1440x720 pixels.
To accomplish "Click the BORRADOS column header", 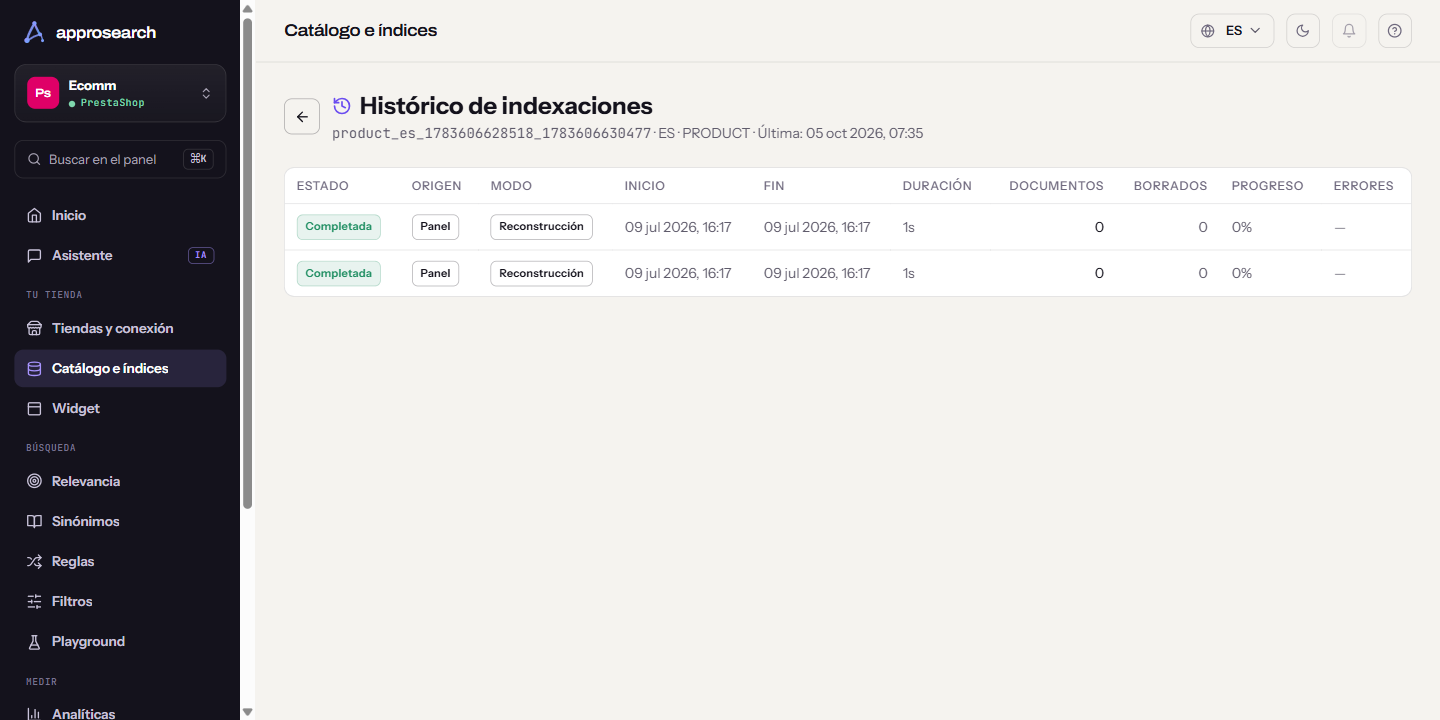I will (x=1171, y=186).
